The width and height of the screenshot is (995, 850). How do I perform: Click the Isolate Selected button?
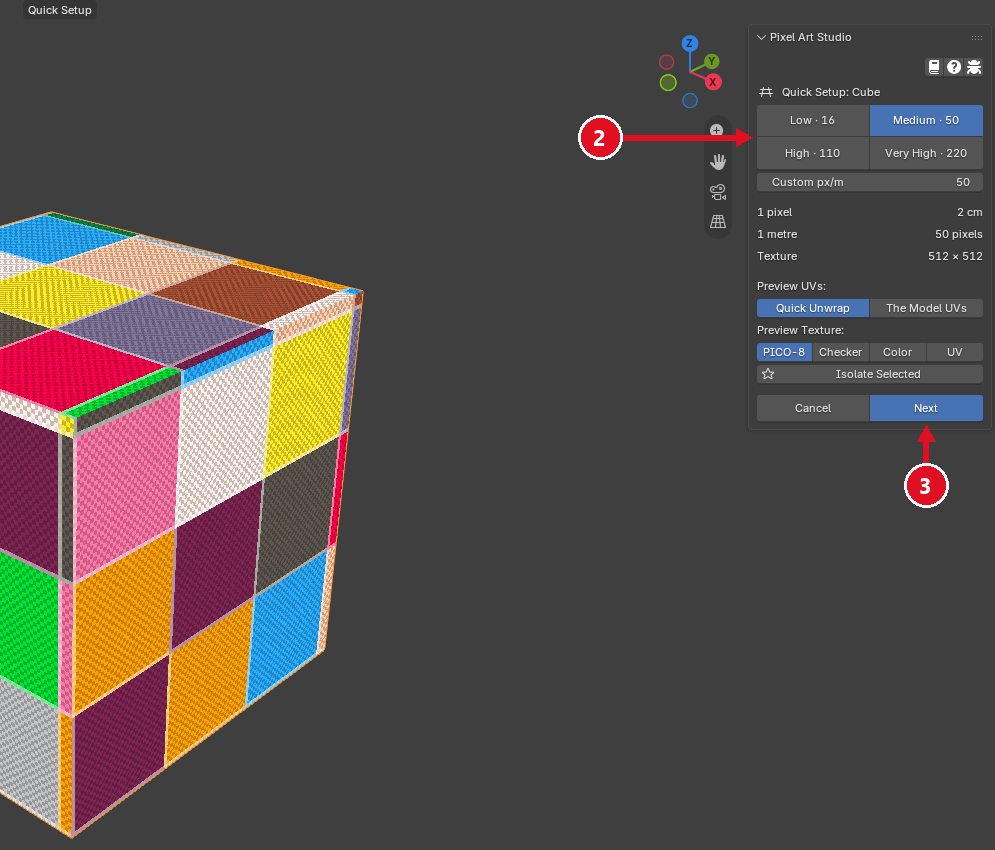[870, 374]
